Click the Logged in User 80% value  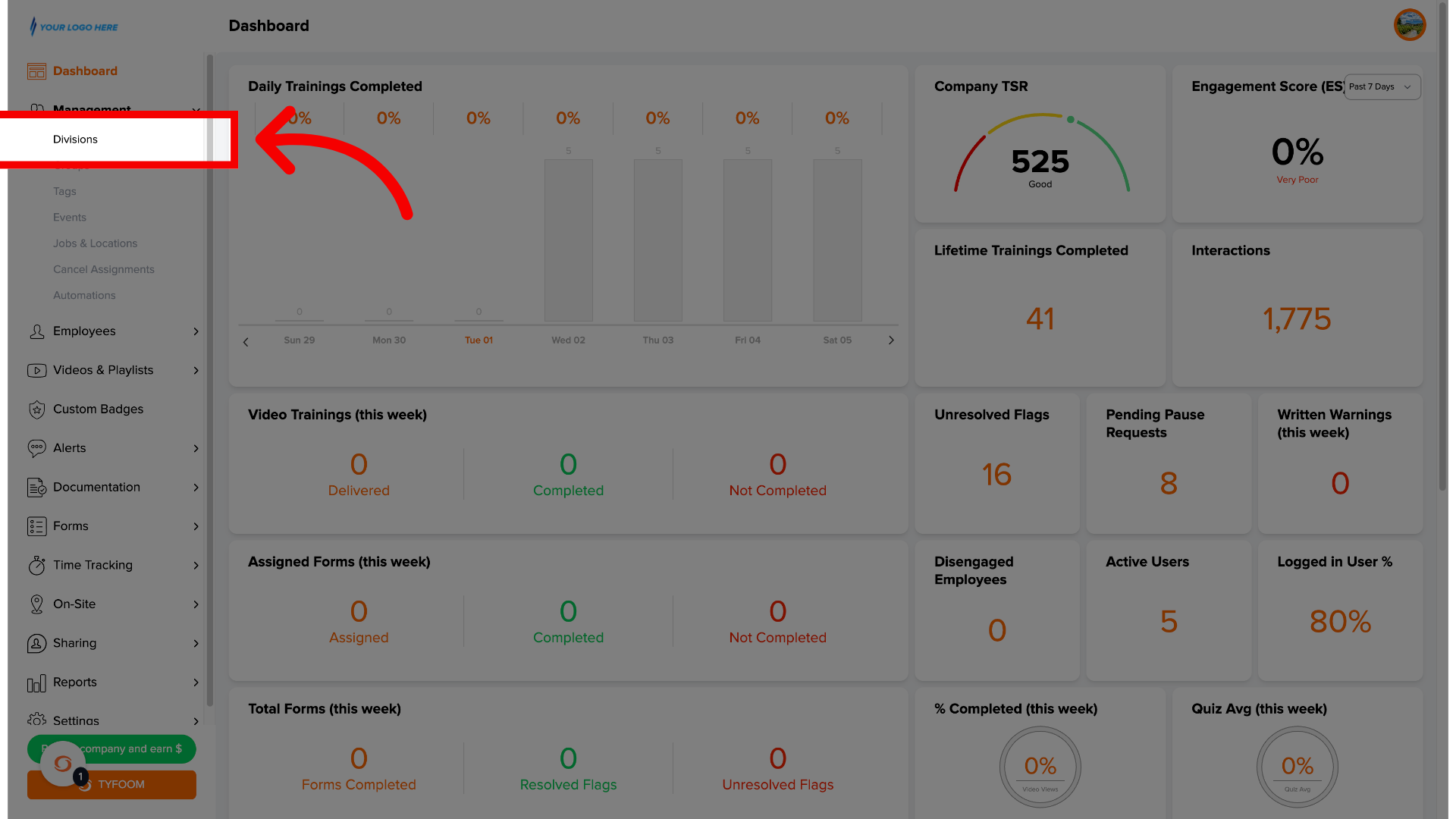1340,622
